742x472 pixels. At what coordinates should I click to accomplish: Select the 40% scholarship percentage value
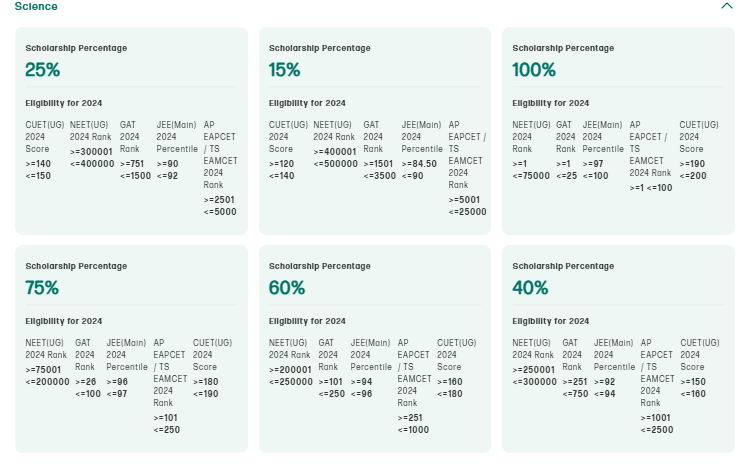click(530, 288)
